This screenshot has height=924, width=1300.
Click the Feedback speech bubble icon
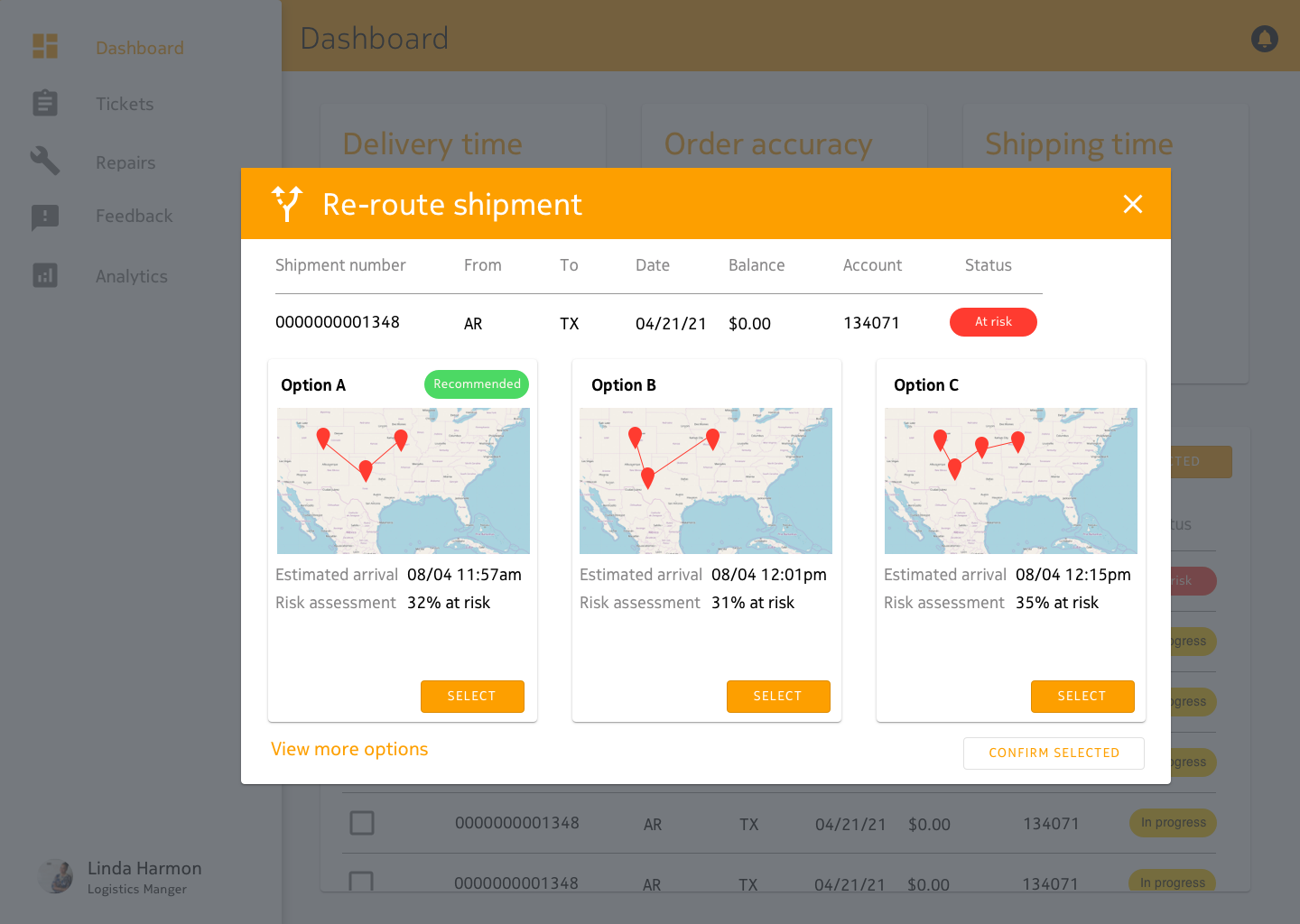coord(45,217)
